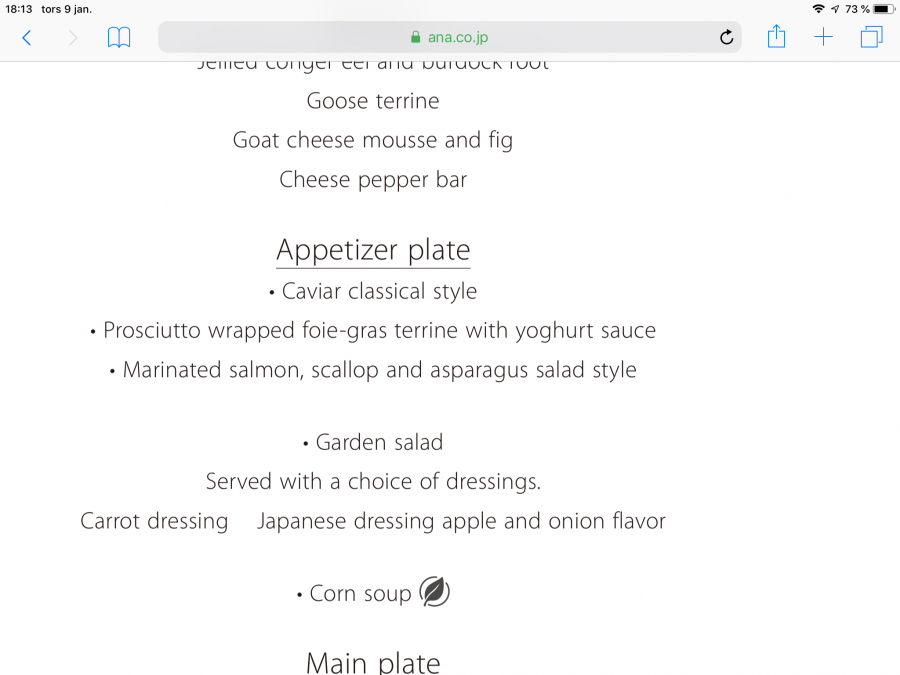
Task: Reload the ana.co.jp page
Action: (727, 38)
